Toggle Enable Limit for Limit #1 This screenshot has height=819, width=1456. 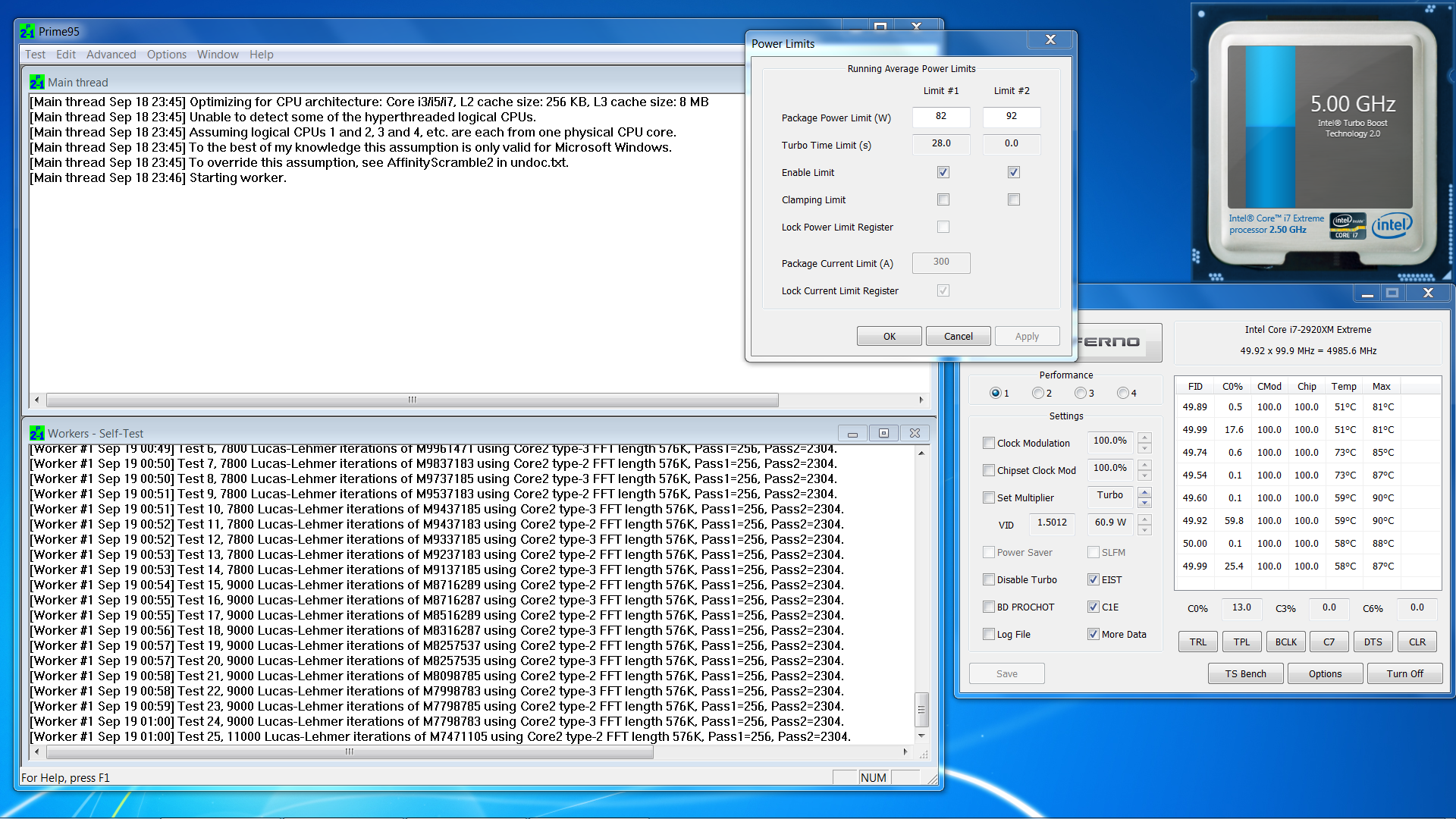pyautogui.click(x=943, y=172)
